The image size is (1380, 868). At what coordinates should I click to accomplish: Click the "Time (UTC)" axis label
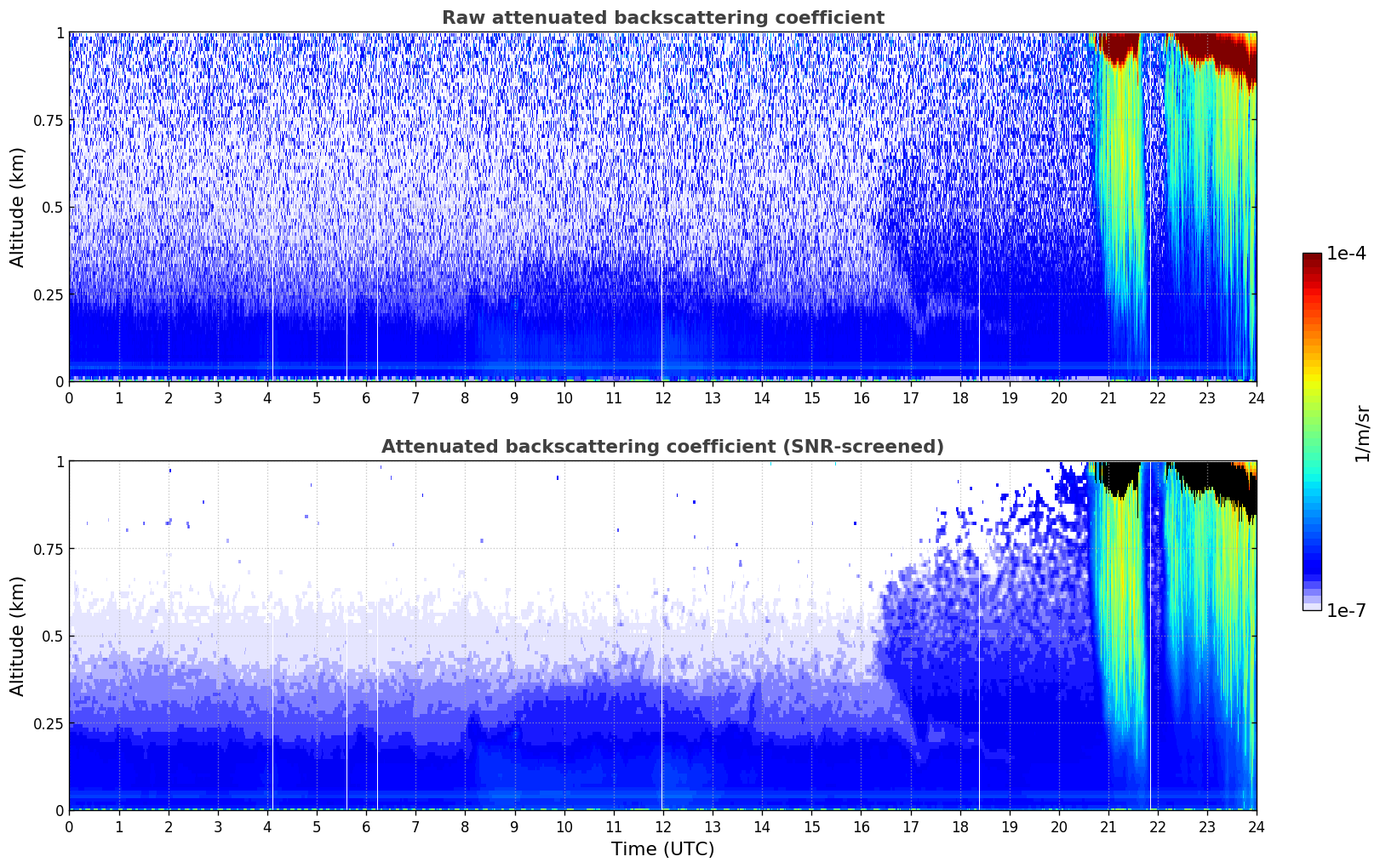pyautogui.click(x=662, y=849)
